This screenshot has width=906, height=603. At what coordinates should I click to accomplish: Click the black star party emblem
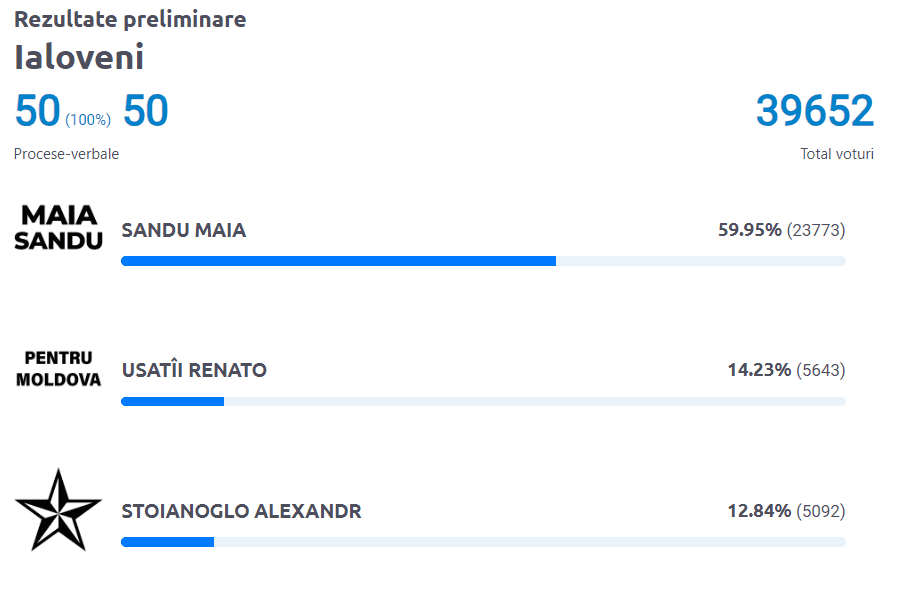pyautogui.click(x=58, y=509)
